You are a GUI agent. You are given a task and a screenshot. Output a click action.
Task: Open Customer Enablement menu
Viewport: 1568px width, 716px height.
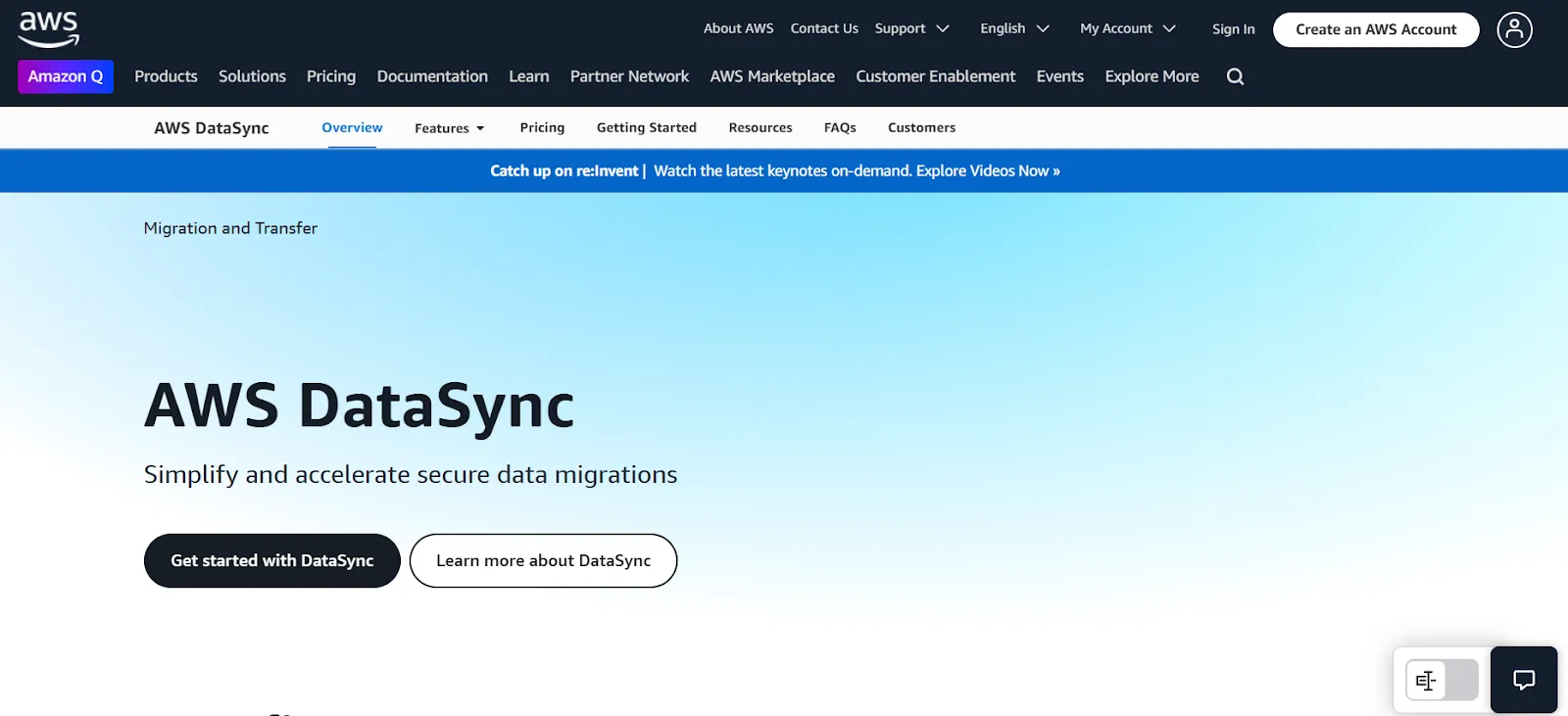coord(936,76)
